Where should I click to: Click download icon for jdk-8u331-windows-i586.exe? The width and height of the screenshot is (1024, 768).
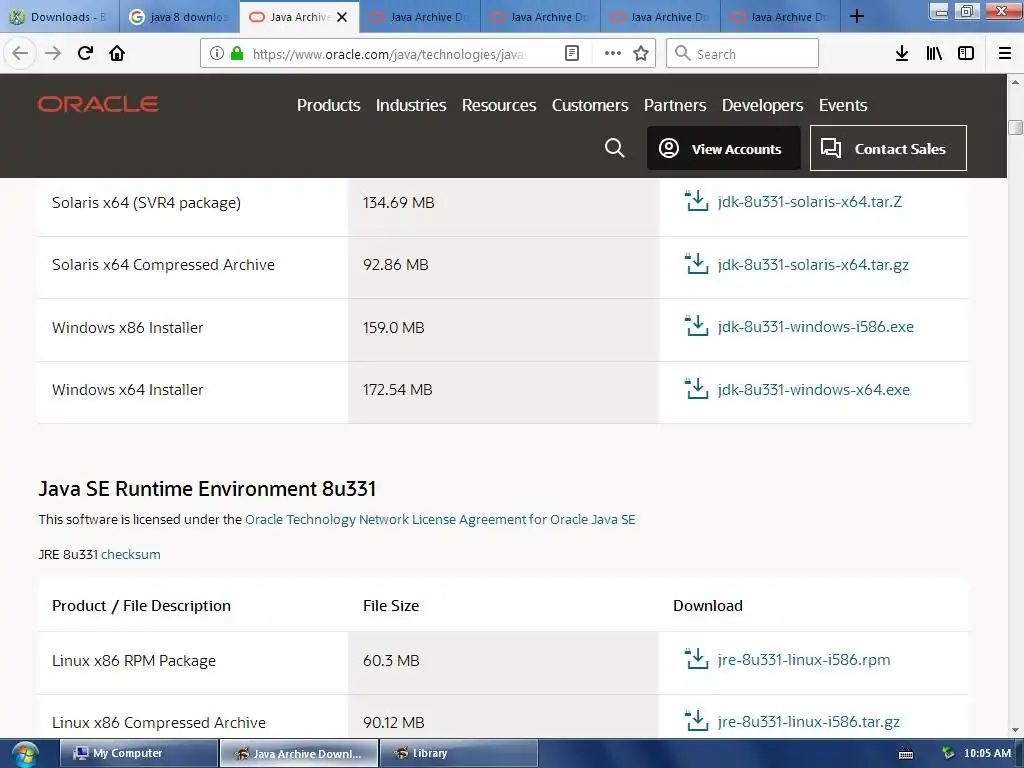pos(696,326)
